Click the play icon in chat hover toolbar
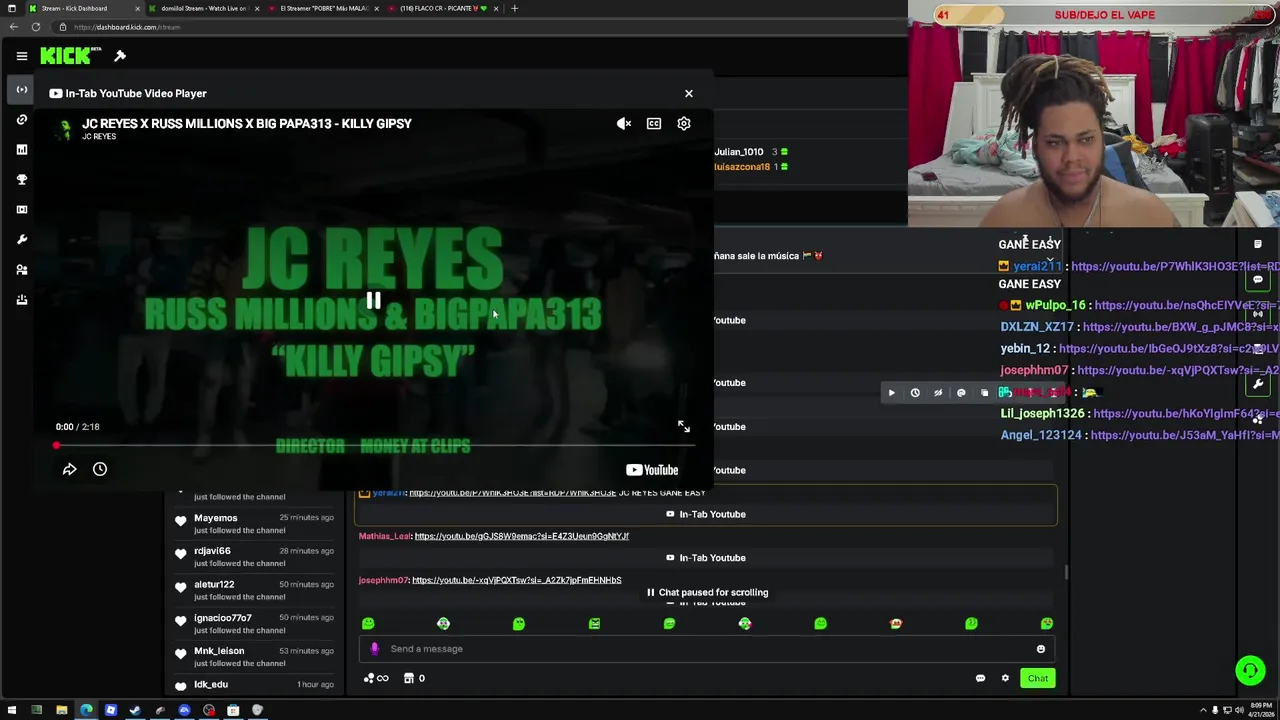Image resolution: width=1280 pixels, height=720 pixels. point(892,393)
